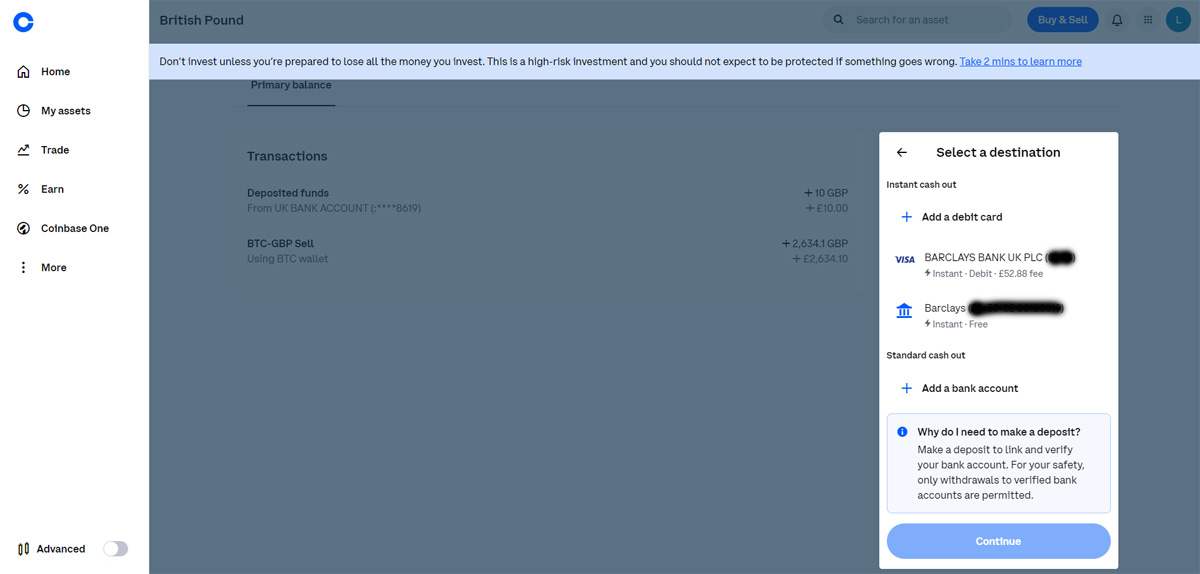The width and height of the screenshot is (1200, 574).
Task: Click the Transactions heading
Action: [287, 156]
